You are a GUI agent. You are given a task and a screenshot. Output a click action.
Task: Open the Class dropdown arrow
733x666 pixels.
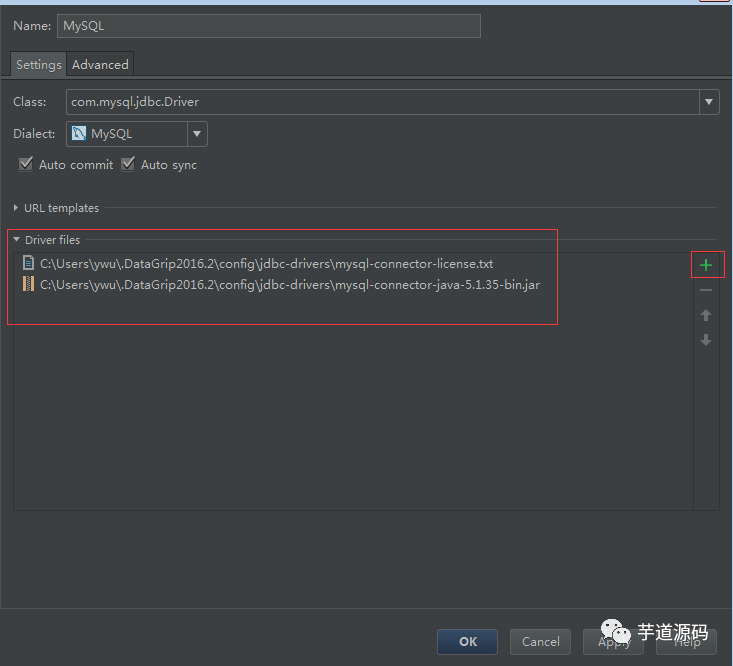[709, 102]
